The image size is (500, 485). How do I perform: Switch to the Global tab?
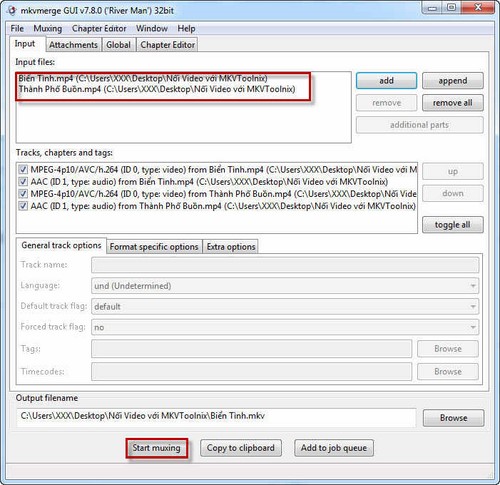coord(118,45)
